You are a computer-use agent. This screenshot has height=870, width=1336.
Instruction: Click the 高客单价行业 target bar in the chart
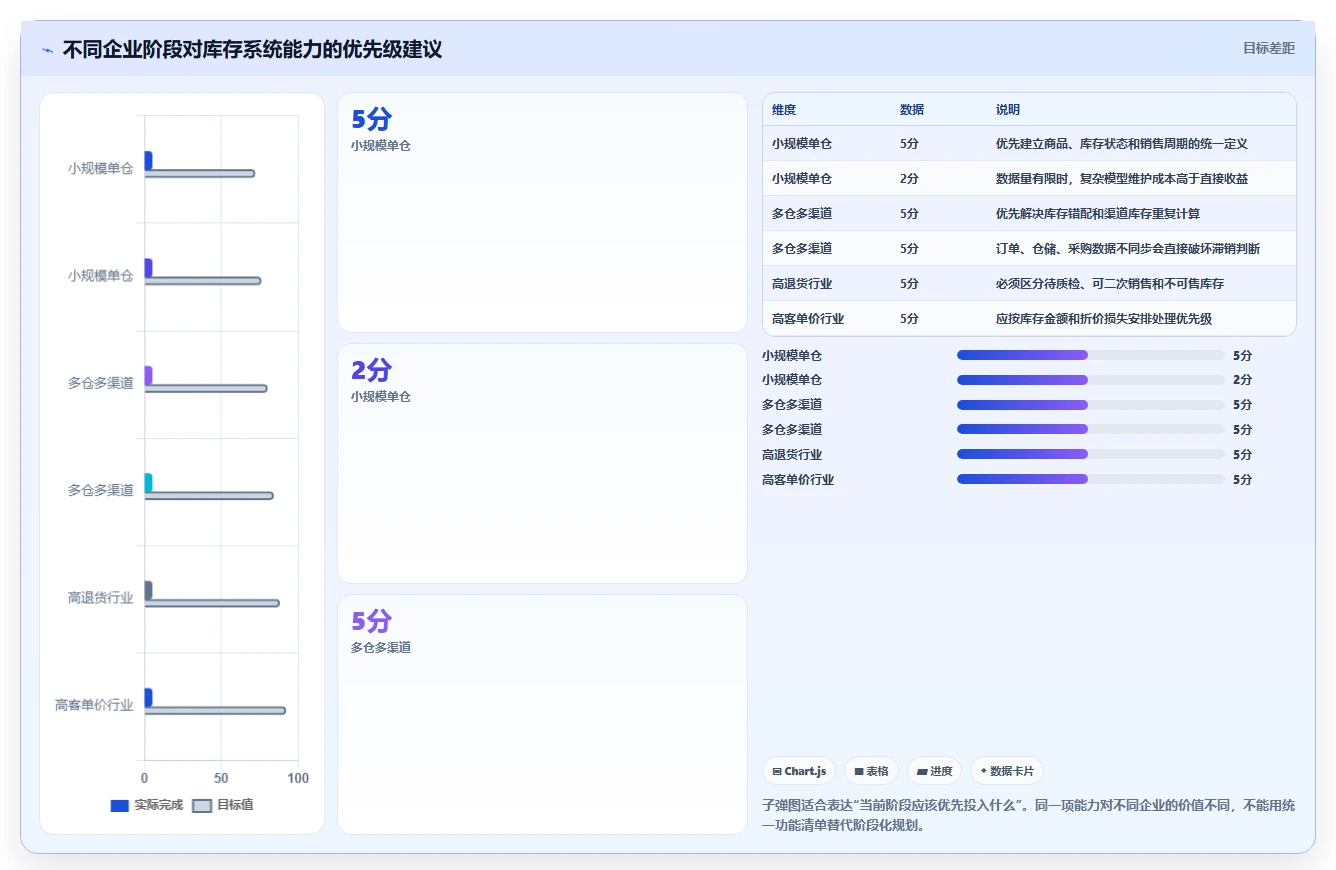click(x=215, y=711)
